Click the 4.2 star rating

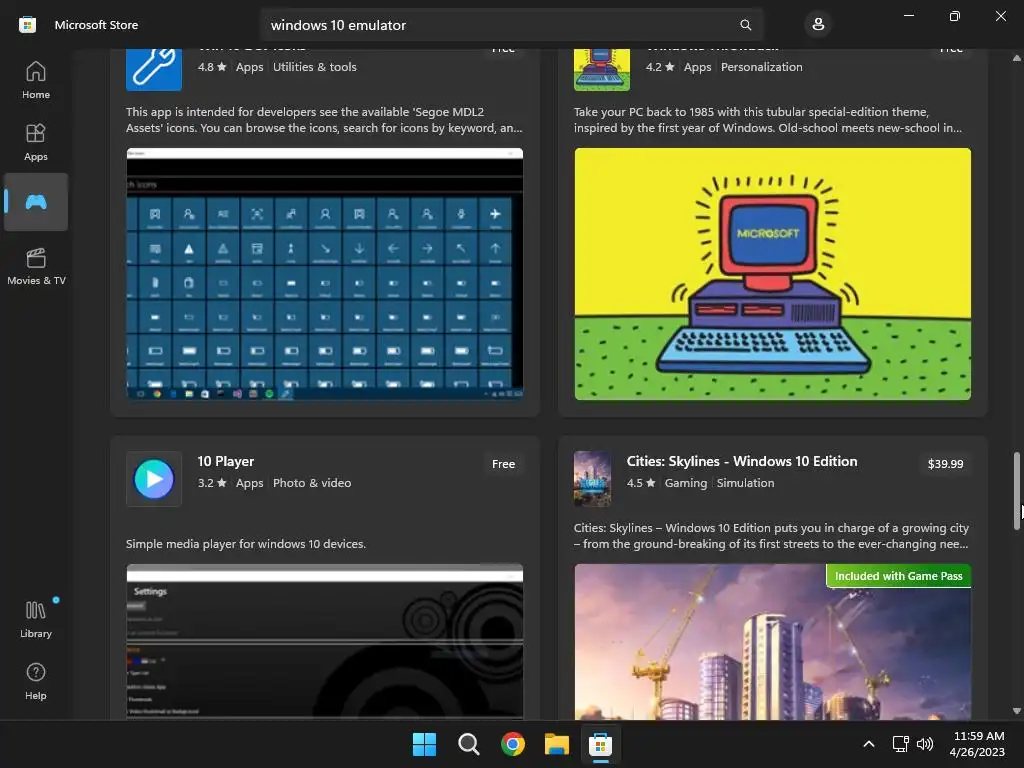pyautogui.click(x=660, y=67)
